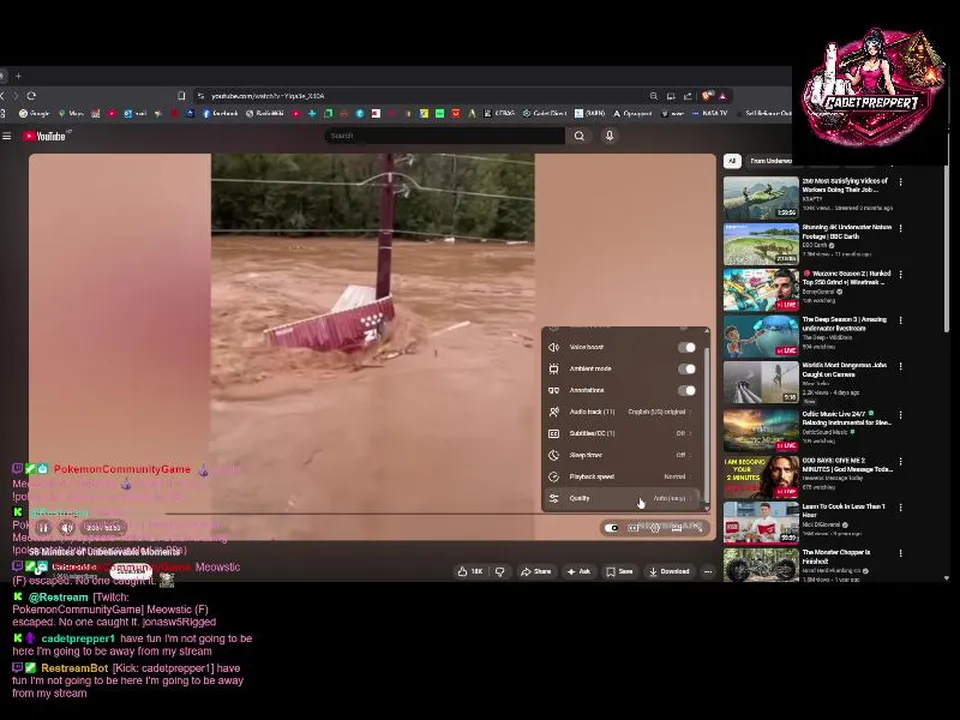Viewport: 960px width, 720px height.
Task: Select the All recommendations chip
Action: pyautogui.click(x=732, y=161)
